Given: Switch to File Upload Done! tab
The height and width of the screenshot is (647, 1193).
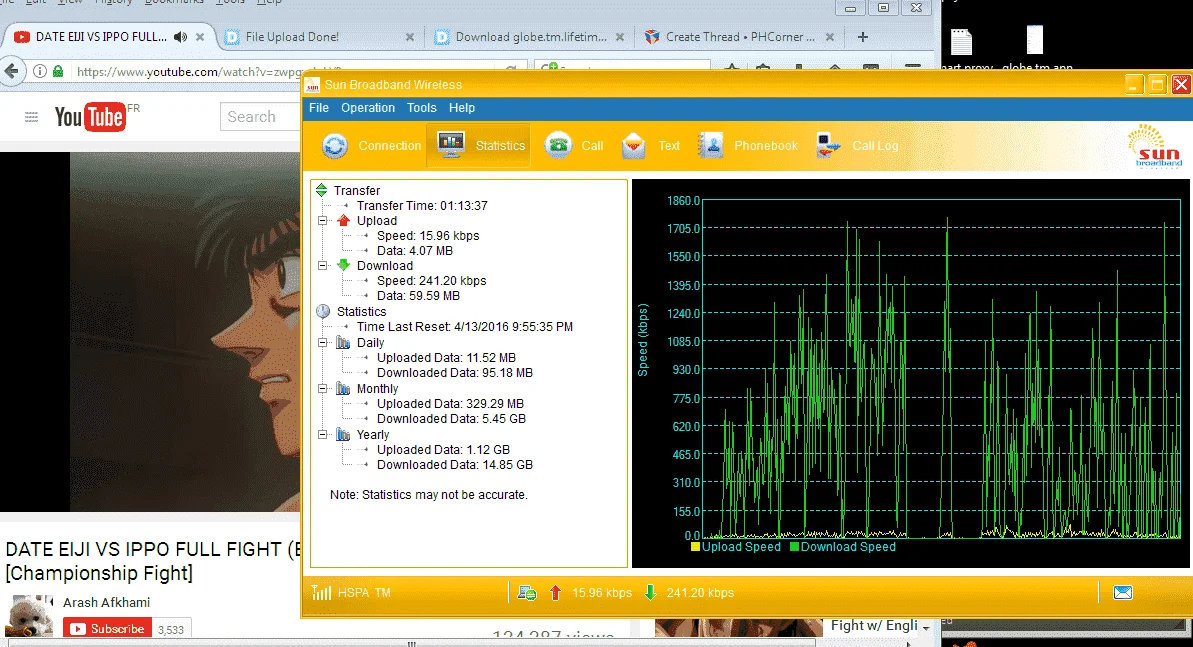Looking at the screenshot, I should 292,37.
